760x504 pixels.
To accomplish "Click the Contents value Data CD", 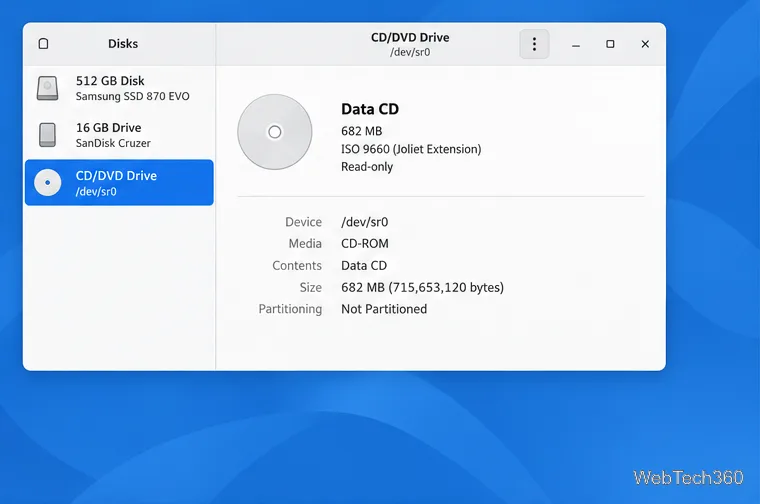I will pos(364,266).
